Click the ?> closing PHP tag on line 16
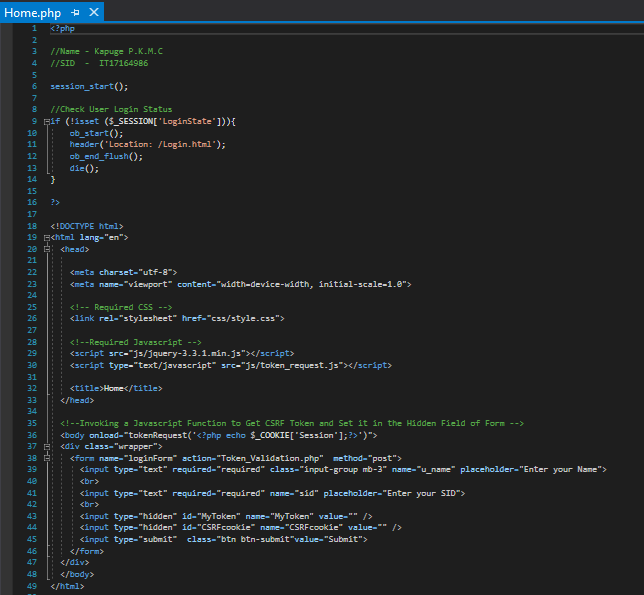This screenshot has height=595, width=644. coord(55,202)
